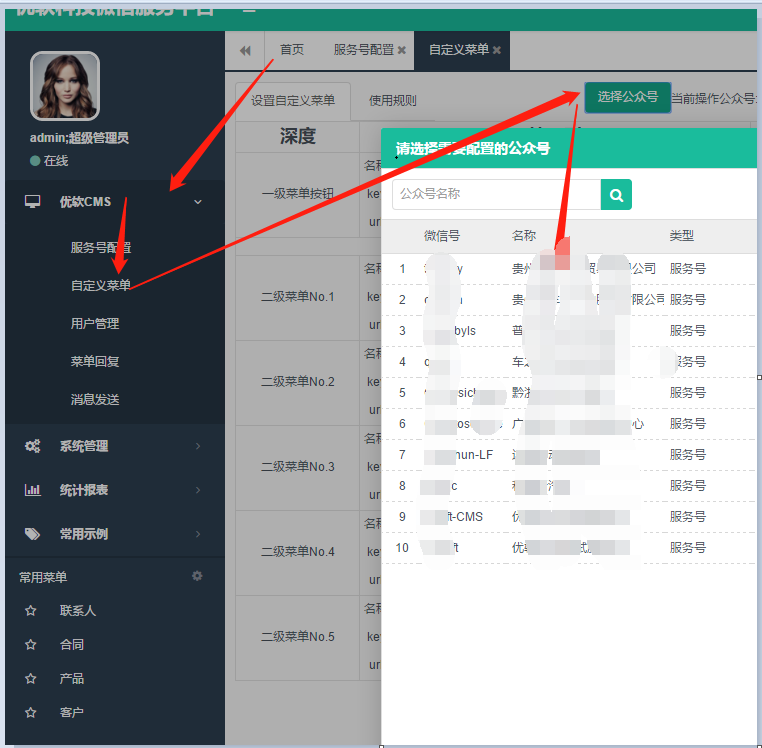Click the double-left arrow tab scroll icon
This screenshot has width=762, height=748.
(245, 51)
